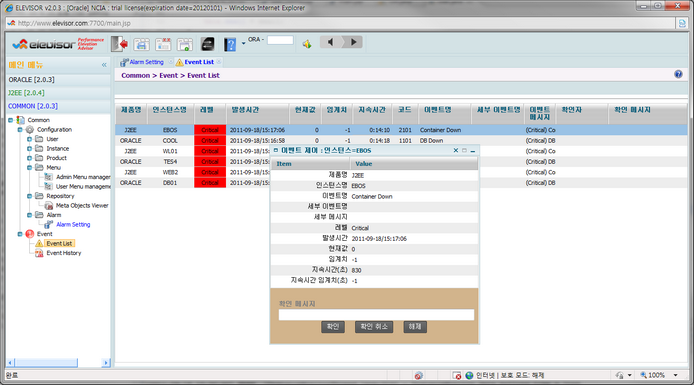Viewport: 694px width, 385px height.
Task: Collapse the Configuration tree node
Action: pos(20,130)
